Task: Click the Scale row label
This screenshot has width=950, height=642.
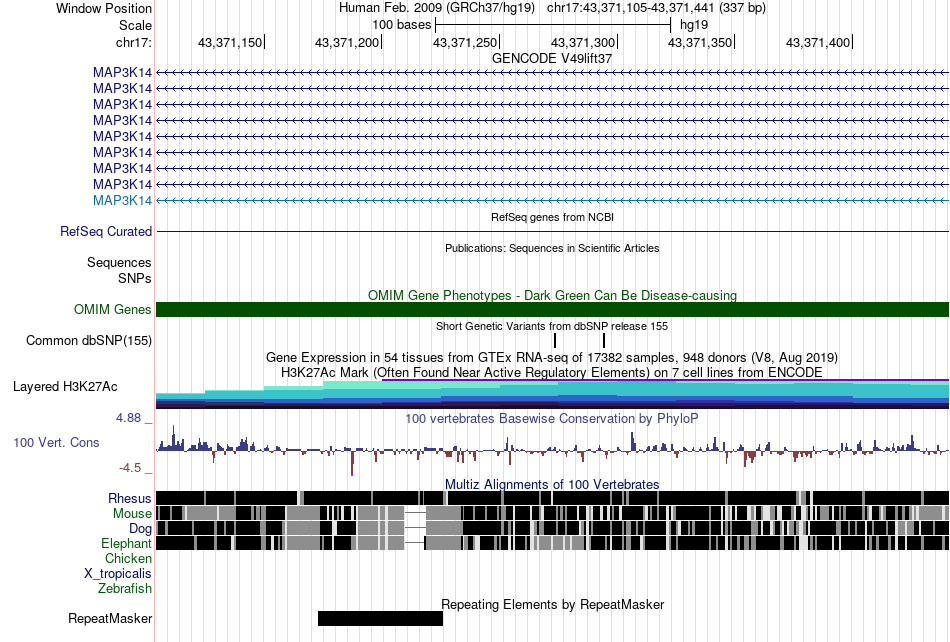Action: click(135, 25)
